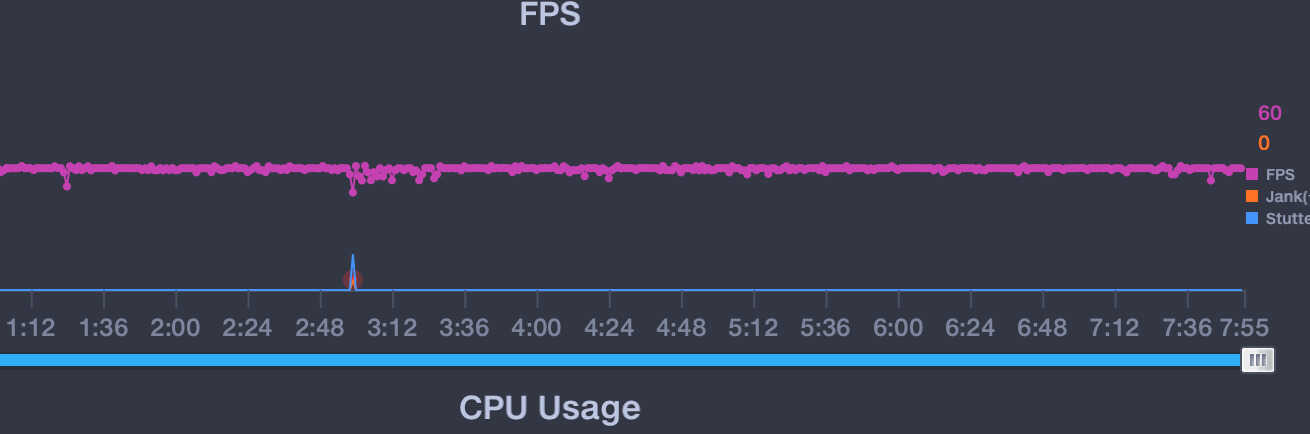Click the red Jank marker near 3:00
Viewport: 1310px width, 434px height.
[352, 280]
